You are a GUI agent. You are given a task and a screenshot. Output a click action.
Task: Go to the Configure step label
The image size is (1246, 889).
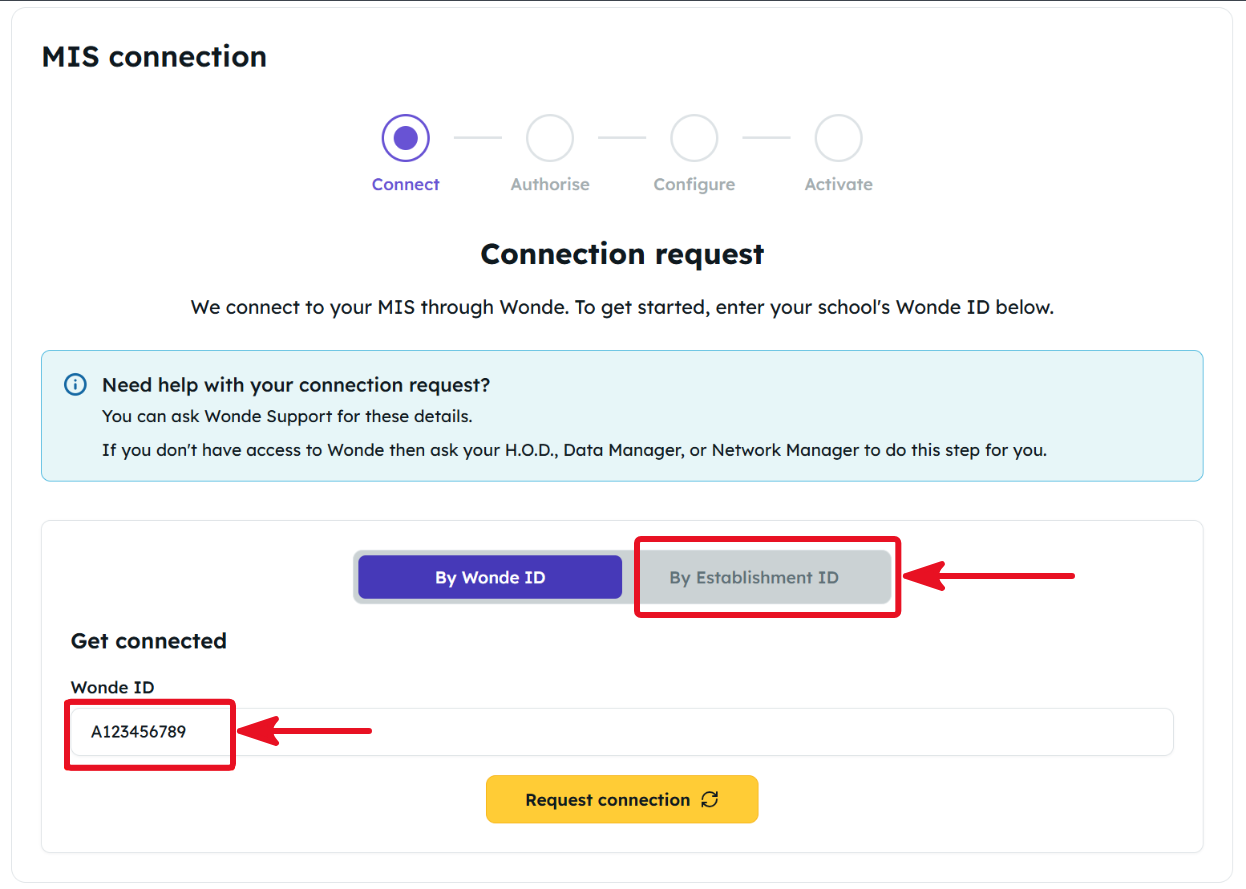pyautogui.click(x=694, y=184)
